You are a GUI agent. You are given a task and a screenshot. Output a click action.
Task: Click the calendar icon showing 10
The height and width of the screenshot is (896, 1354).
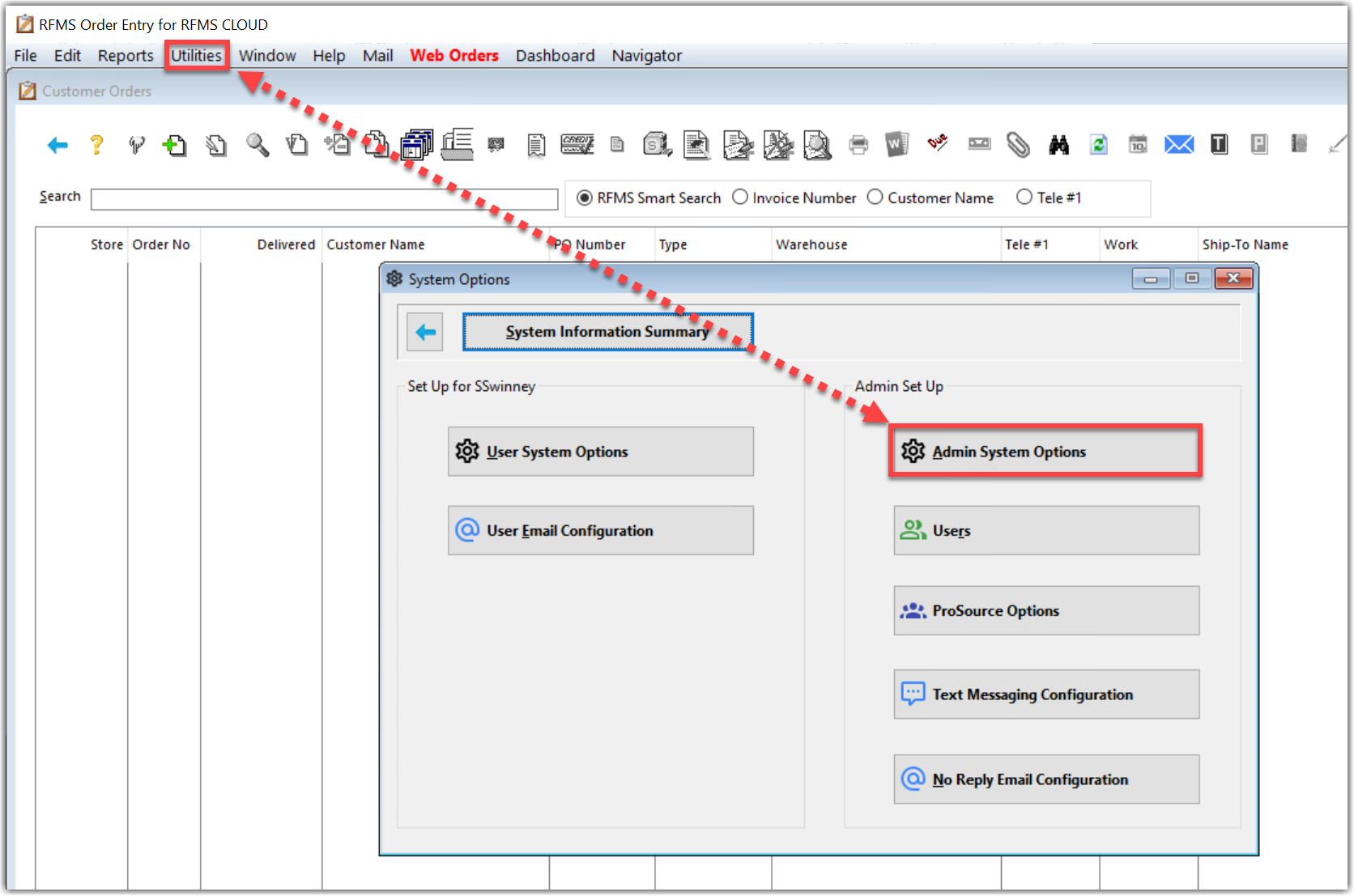coord(1138,145)
